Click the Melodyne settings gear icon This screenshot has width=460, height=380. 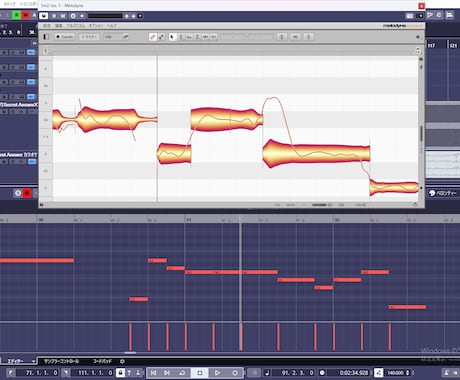point(418,37)
